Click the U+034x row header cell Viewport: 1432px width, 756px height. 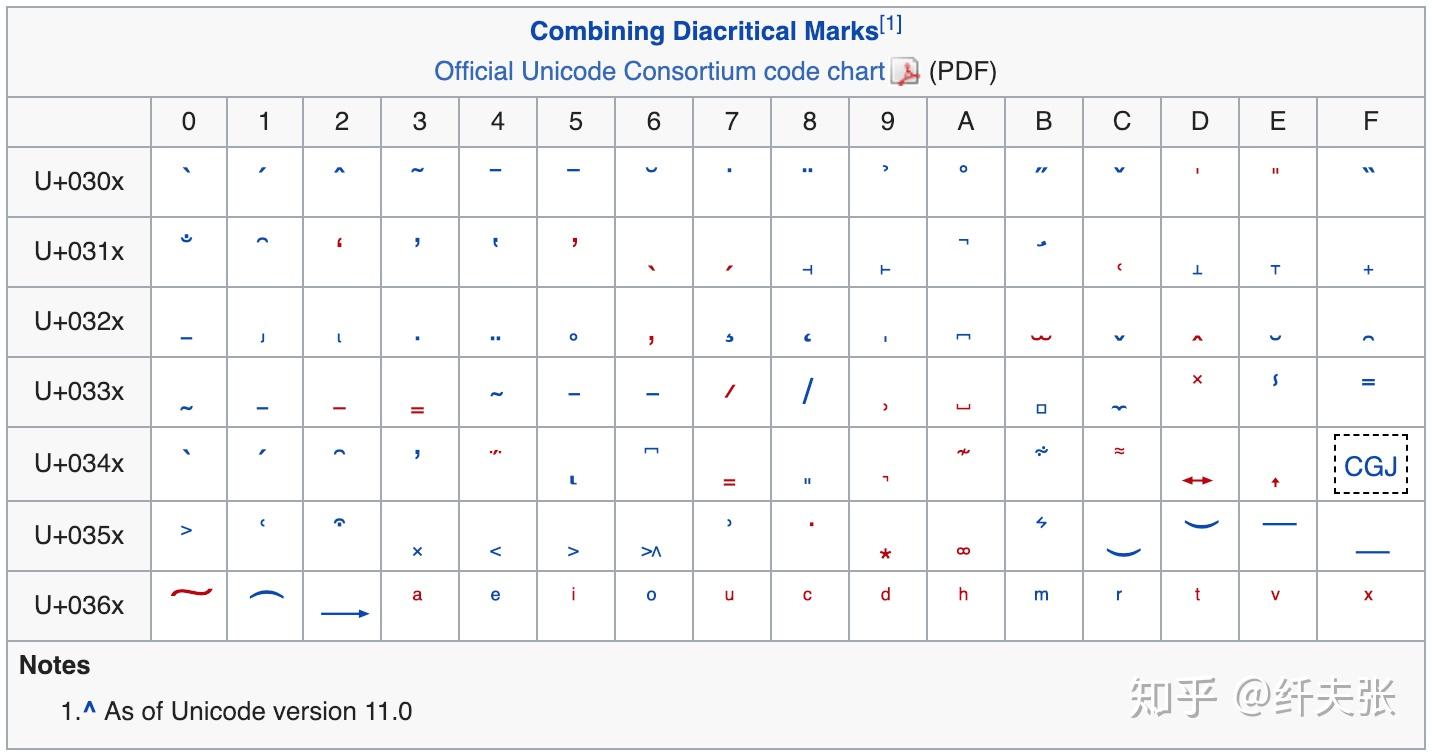[x=79, y=464]
